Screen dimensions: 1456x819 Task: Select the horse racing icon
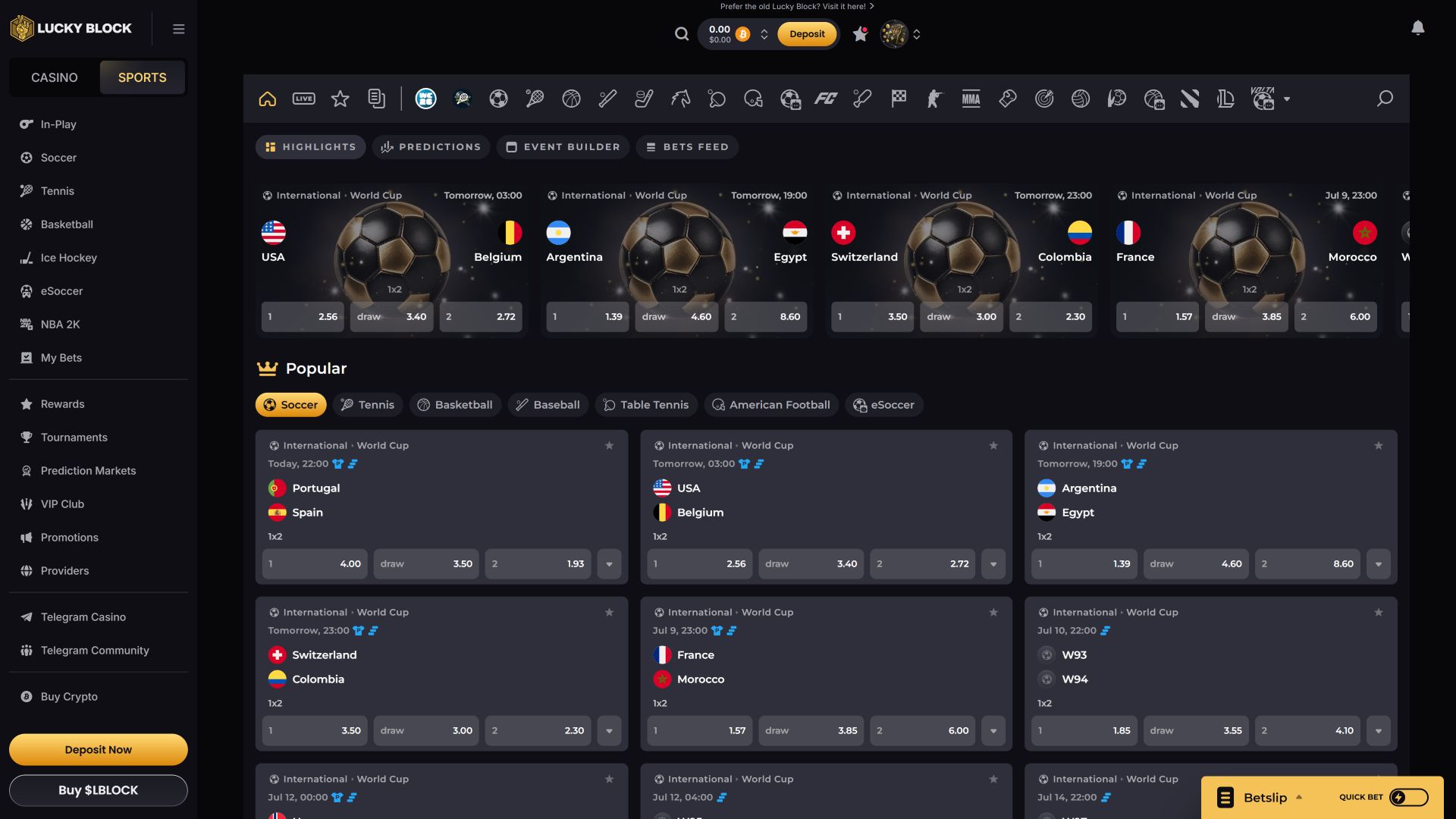click(x=680, y=99)
